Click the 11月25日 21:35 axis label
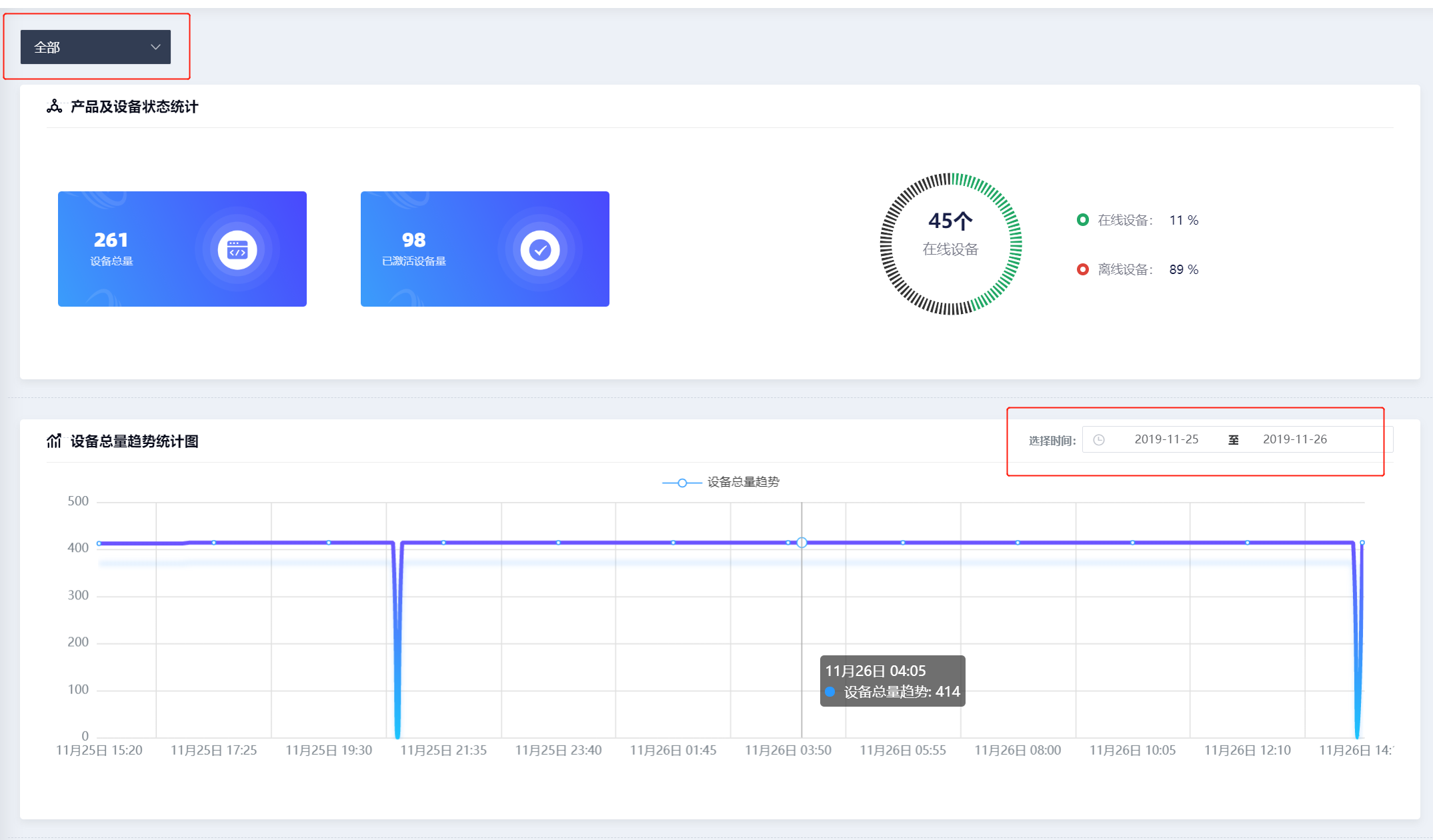Screen dimensions: 1433x840 point(443,750)
